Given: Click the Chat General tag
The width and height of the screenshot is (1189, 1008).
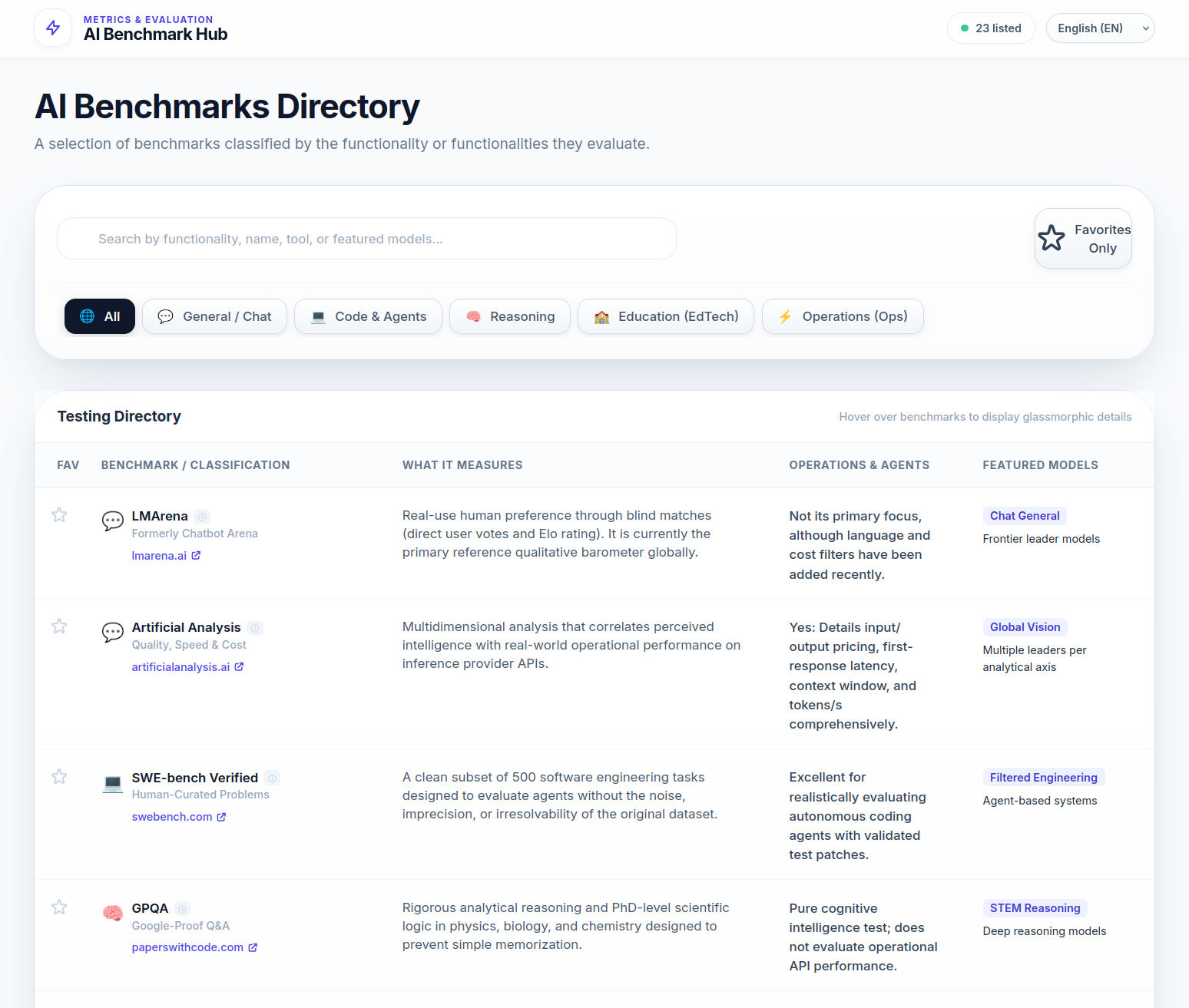Looking at the screenshot, I should pyautogui.click(x=1025, y=516).
